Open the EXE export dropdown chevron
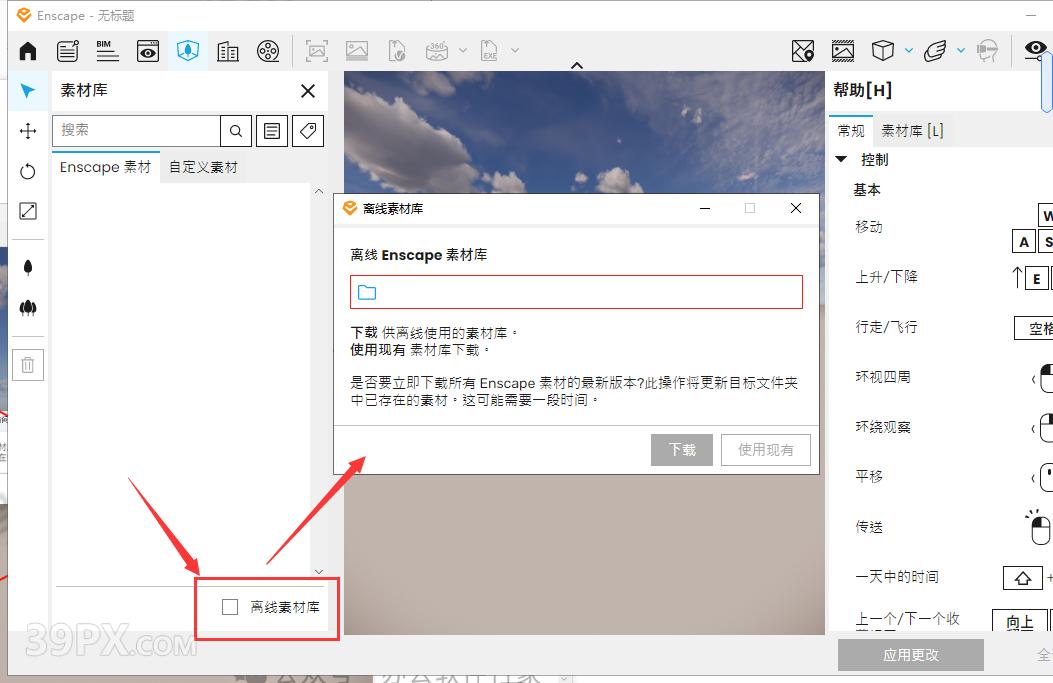The width and height of the screenshot is (1053, 683). pyautogui.click(x=516, y=50)
